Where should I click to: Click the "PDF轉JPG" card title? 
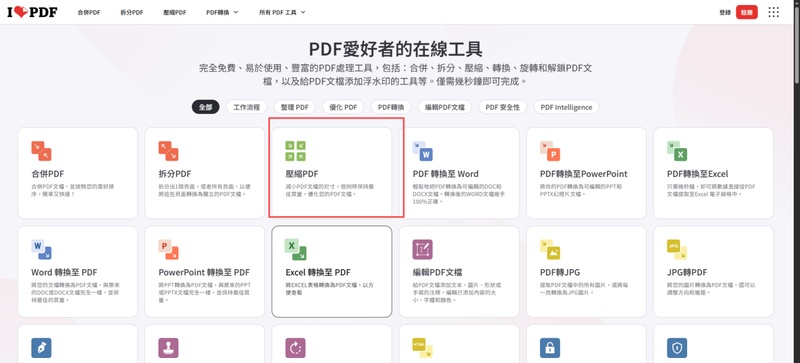(x=560, y=272)
